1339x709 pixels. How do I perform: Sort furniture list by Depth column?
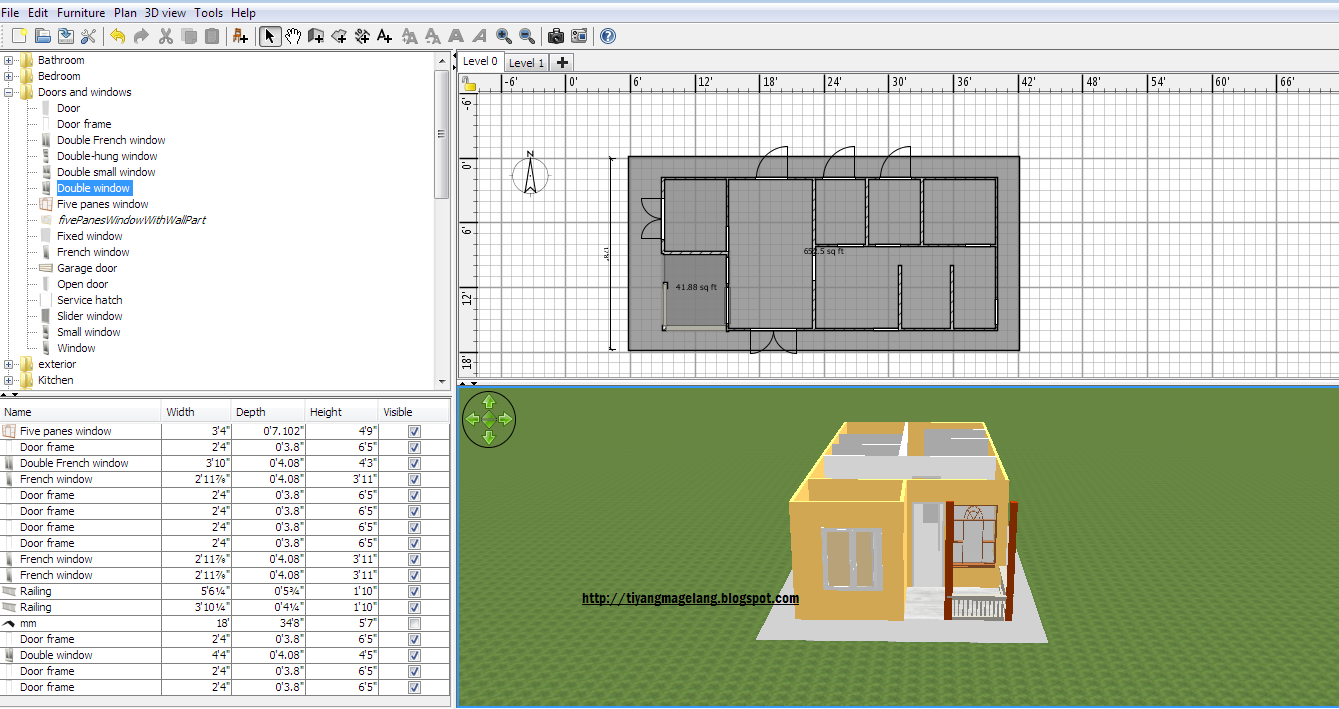click(x=268, y=412)
